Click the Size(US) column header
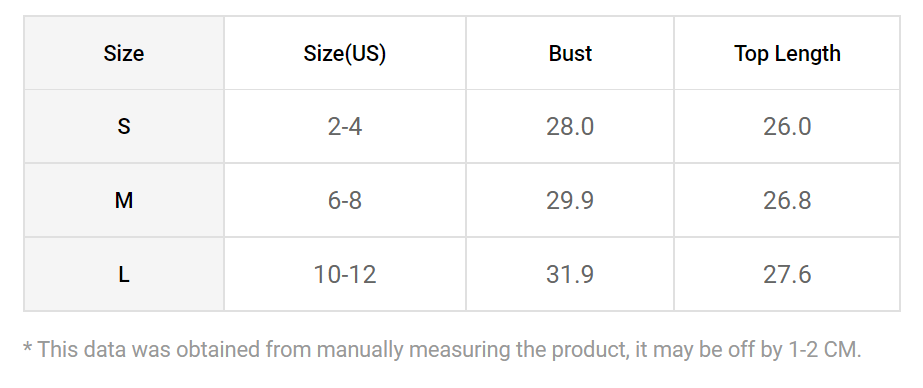The height and width of the screenshot is (388, 923). (x=345, y=53)
